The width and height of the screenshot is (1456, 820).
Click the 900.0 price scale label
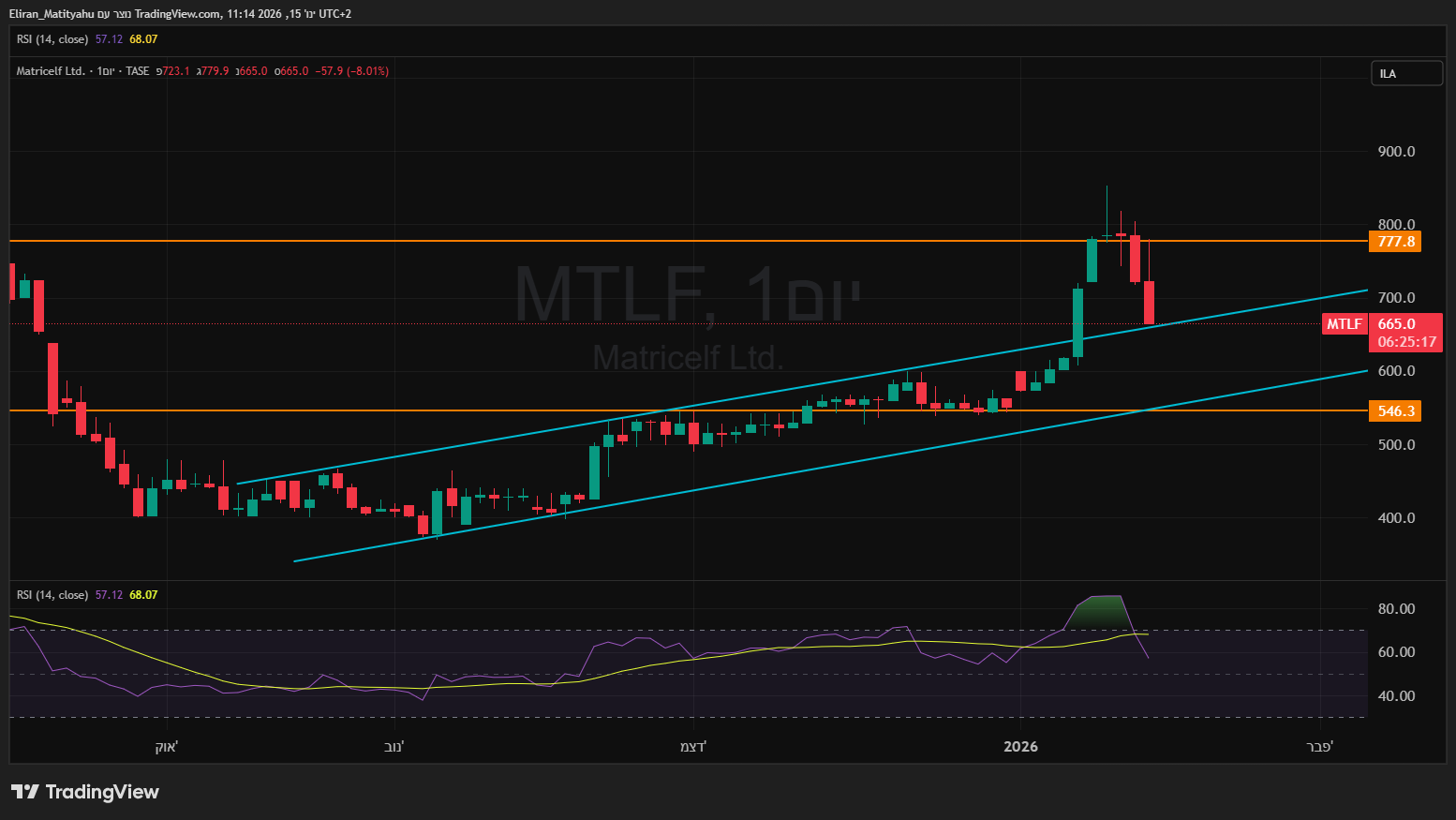1396,152
